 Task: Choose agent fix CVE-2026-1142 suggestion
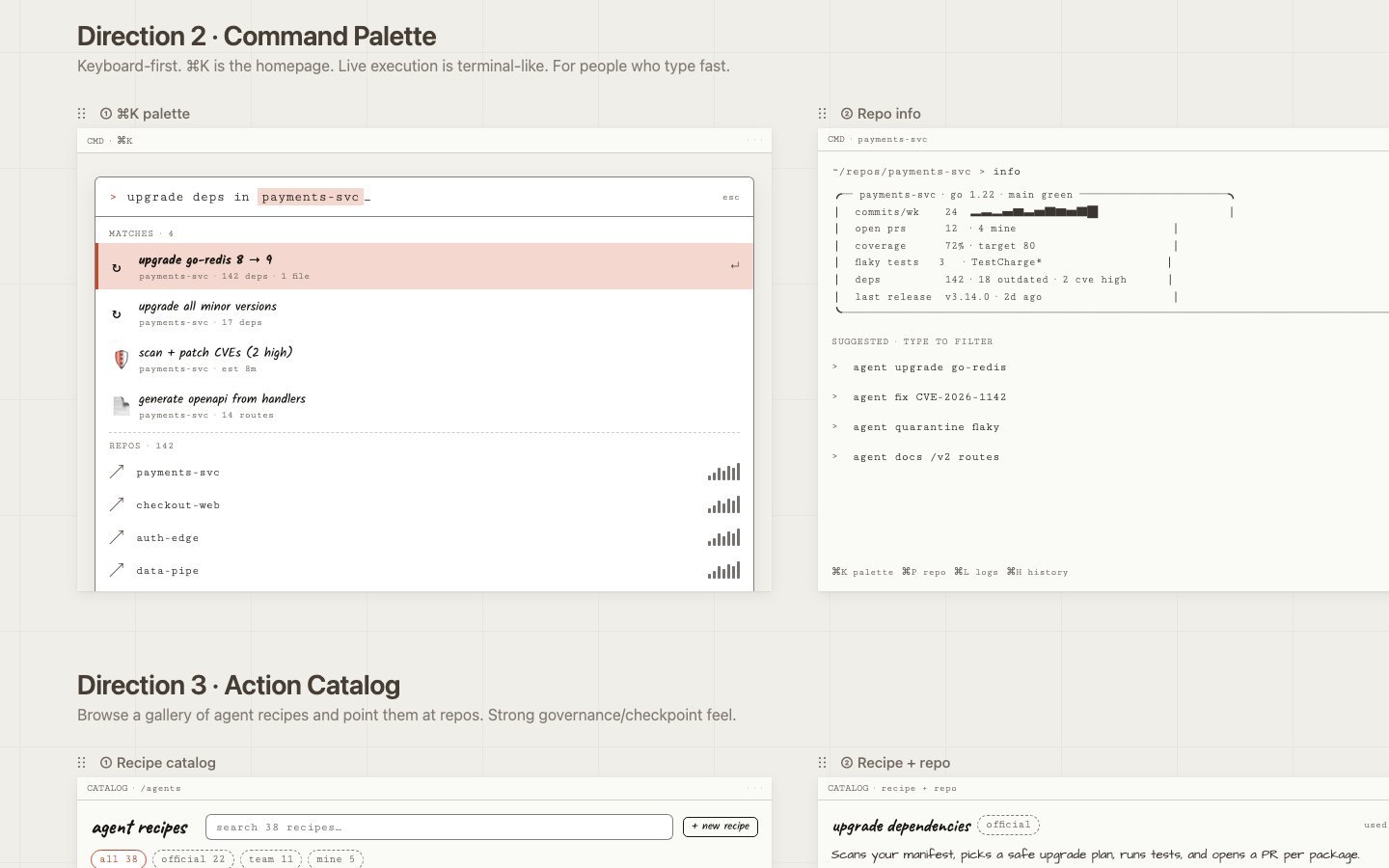930,397
